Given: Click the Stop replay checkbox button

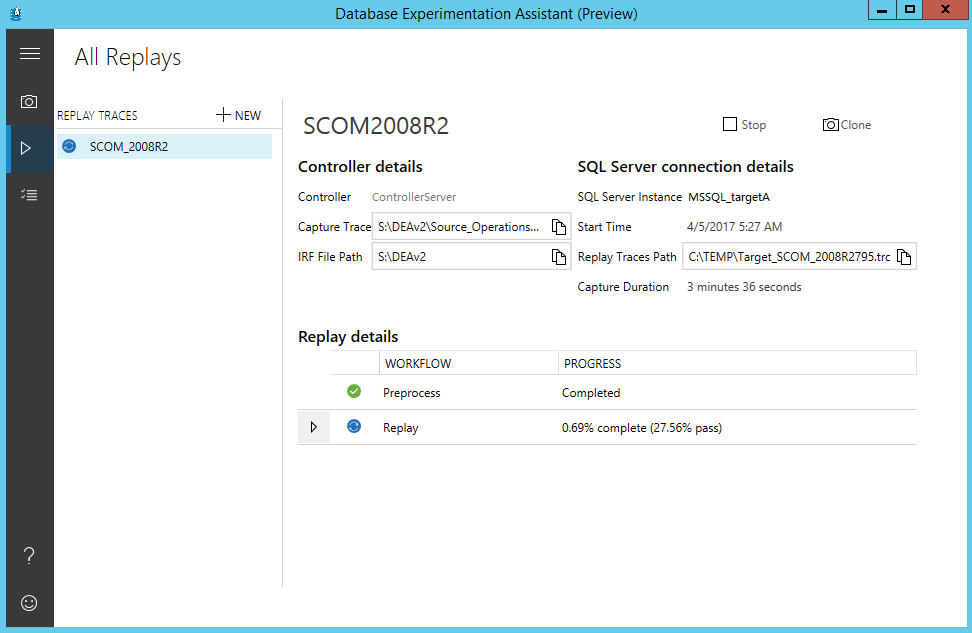Looking at the screenshot, I should [x=744, y=125].
